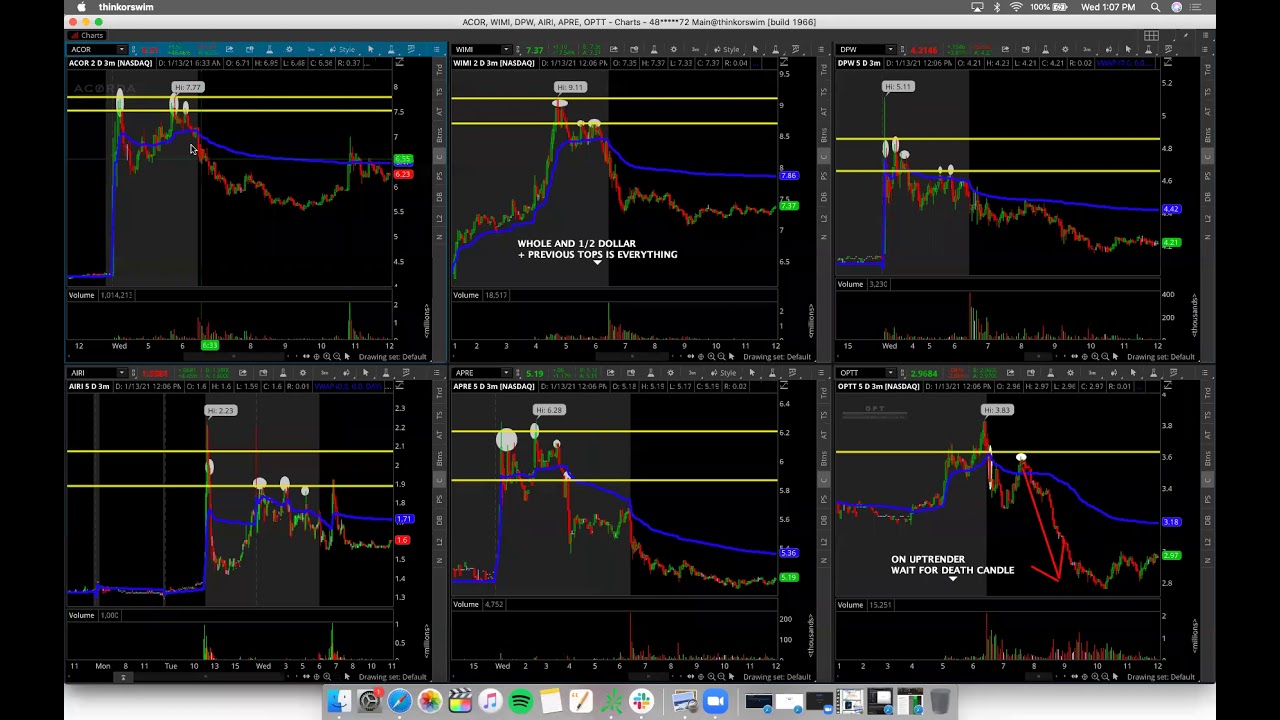Image resolution: width=1280 pixels, height=720 pixels.
Task: Toggle the Trd side panel on ACOR chart
Action: [x=439, y=68]
